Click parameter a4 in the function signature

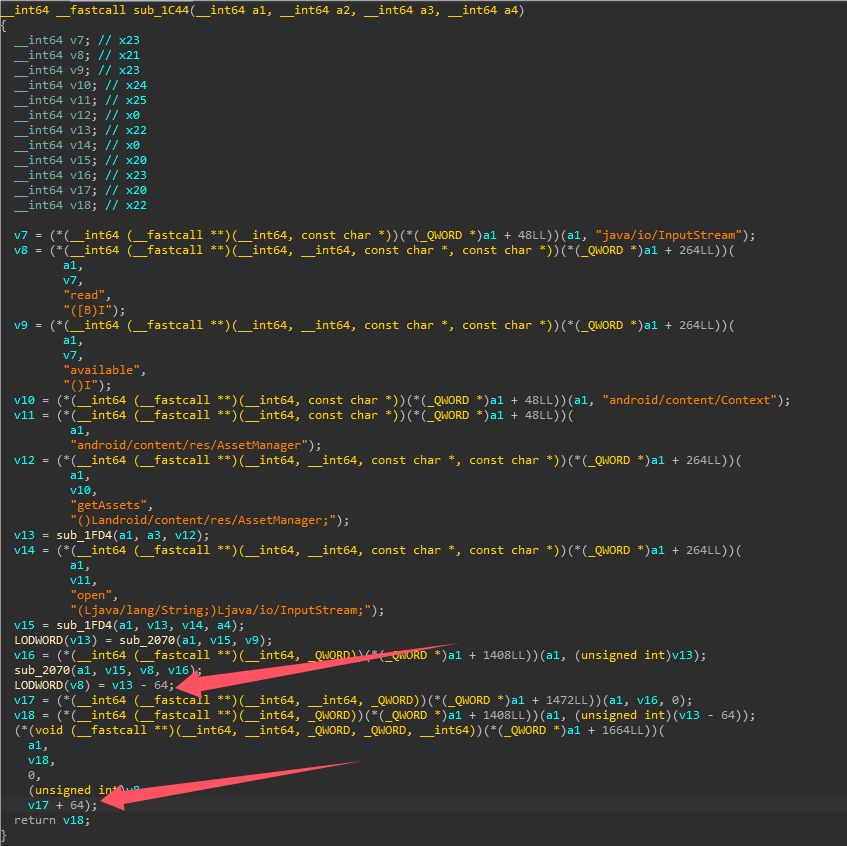[x=510, y=10]
